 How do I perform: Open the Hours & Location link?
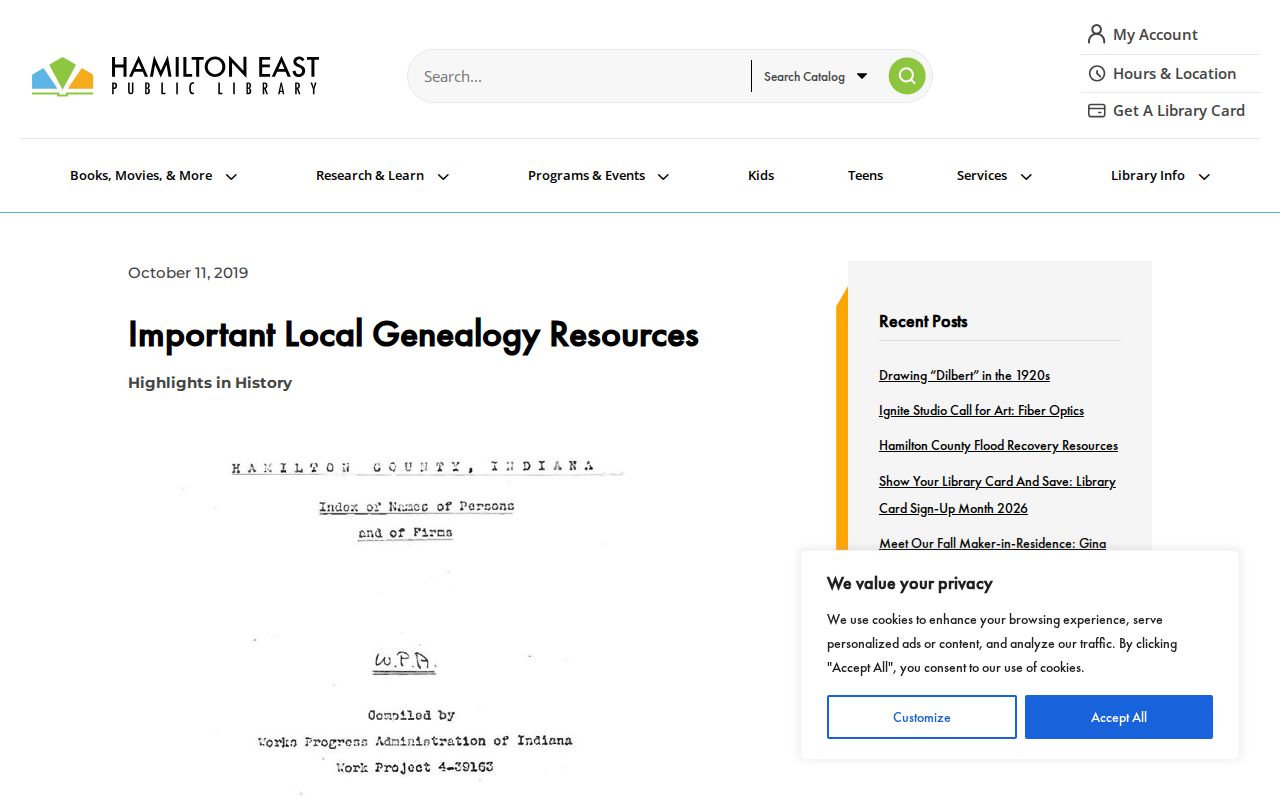(1174, 73)
